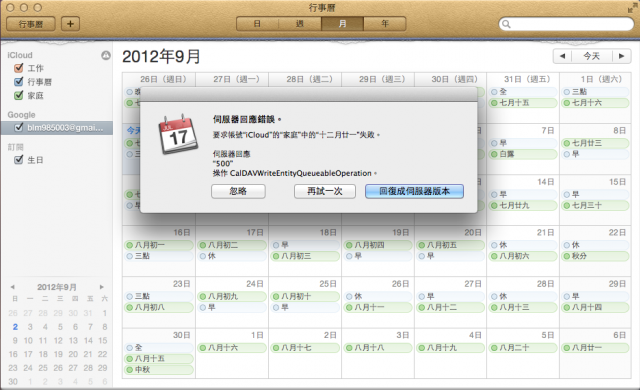This screenshot has width=640, height=390.
Task: Add a new event with the plus button
Action: pos(70,24)
